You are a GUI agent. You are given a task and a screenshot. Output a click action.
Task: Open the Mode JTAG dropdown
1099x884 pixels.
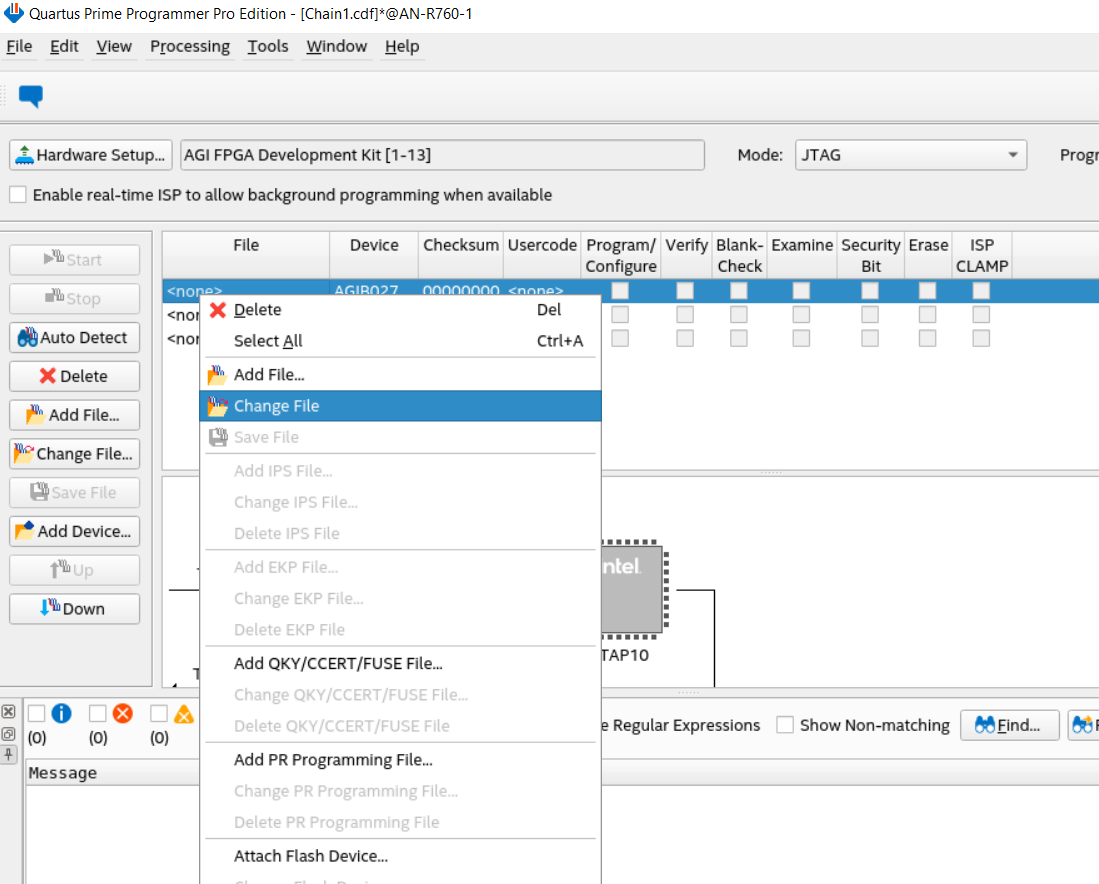(911, 155)
